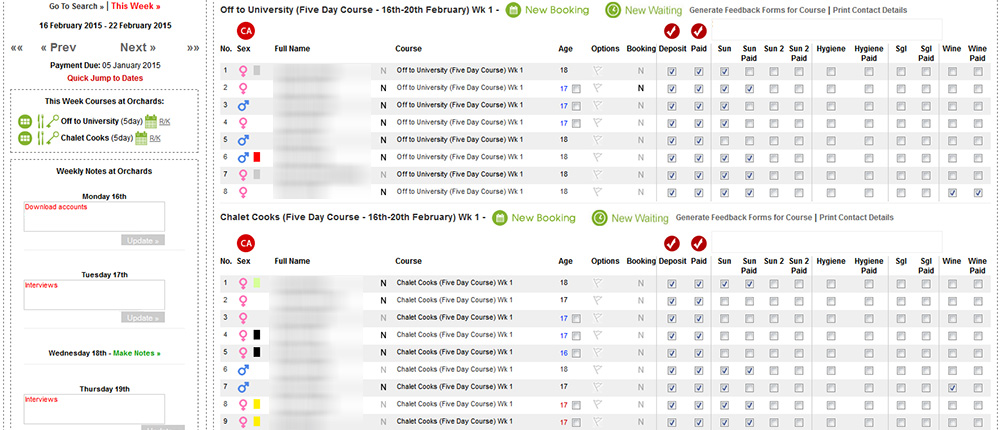This screenshot has height=430, width=1001.
Task: Print Contact Details for Chalet Cooks course
Action: (856, 218)
